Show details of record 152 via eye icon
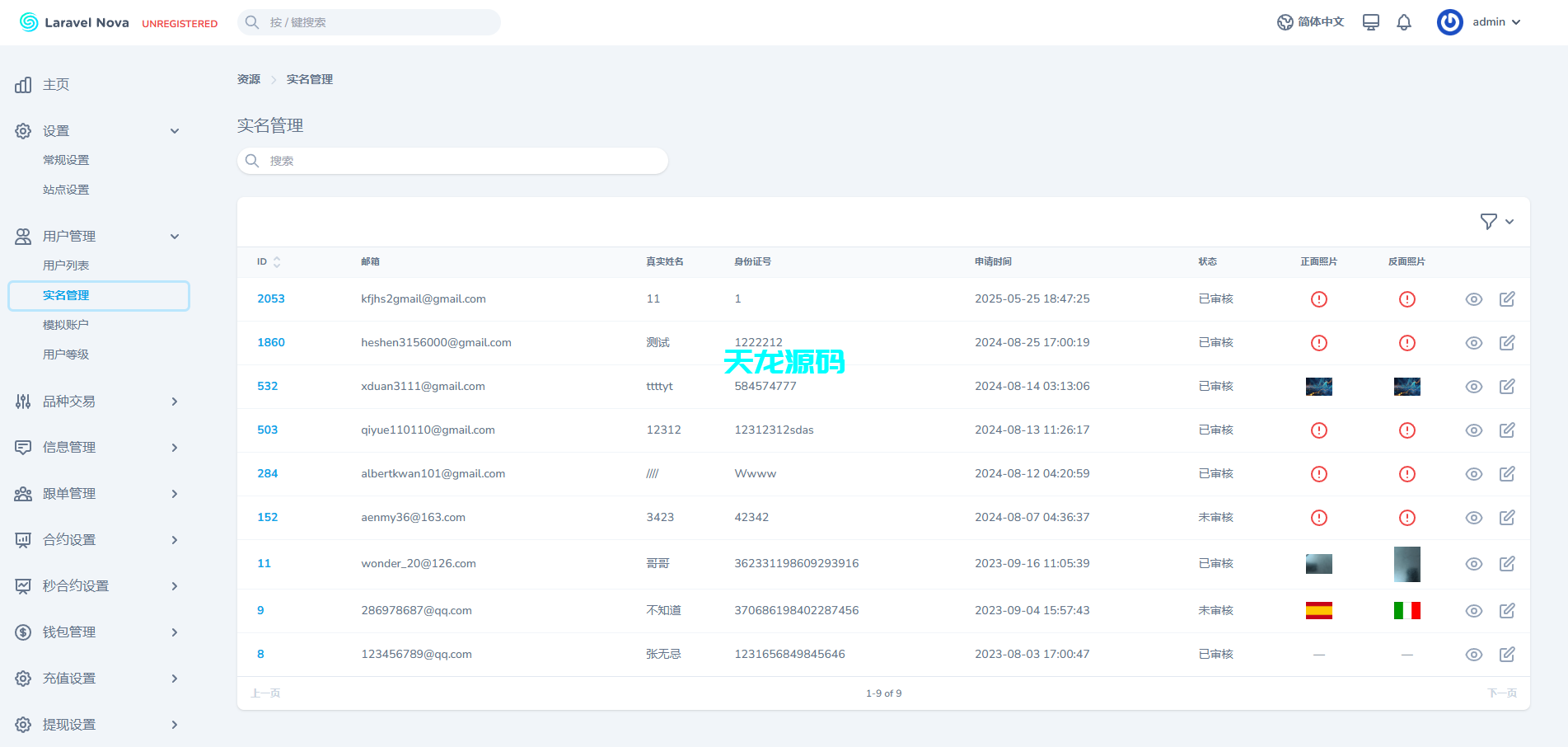1568x747 pixels. (x=1474, y=517)
